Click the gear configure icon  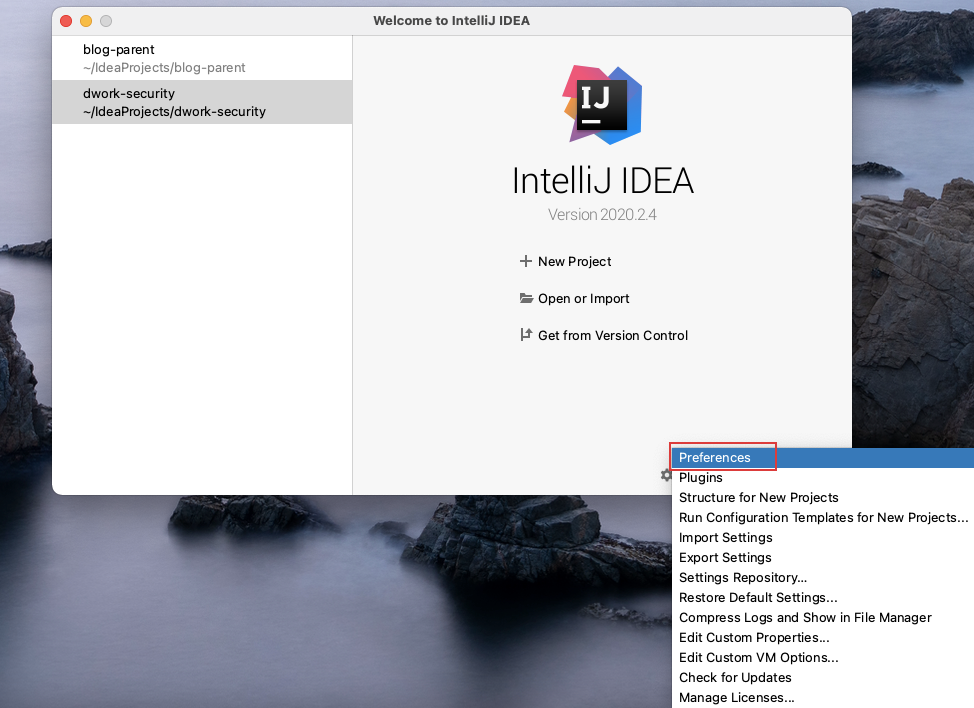tap(666, 475)
